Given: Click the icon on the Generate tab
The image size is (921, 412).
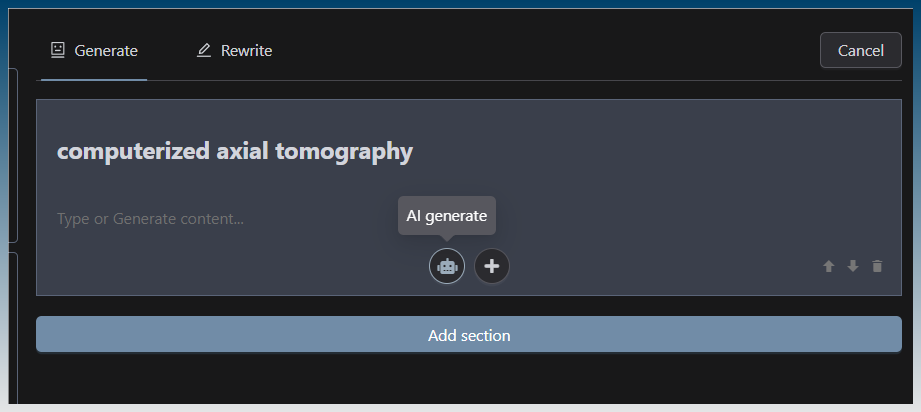Looking at the screenshot, I should (58, 50).
